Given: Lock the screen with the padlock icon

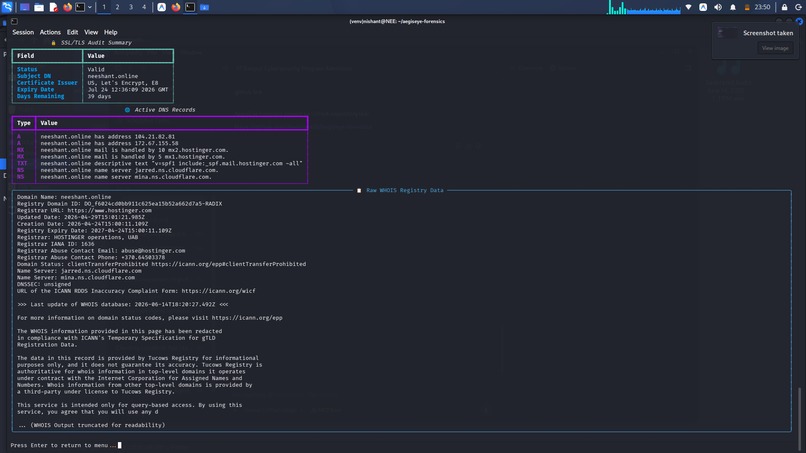Looking at the screenshot, I should point(784,7).
